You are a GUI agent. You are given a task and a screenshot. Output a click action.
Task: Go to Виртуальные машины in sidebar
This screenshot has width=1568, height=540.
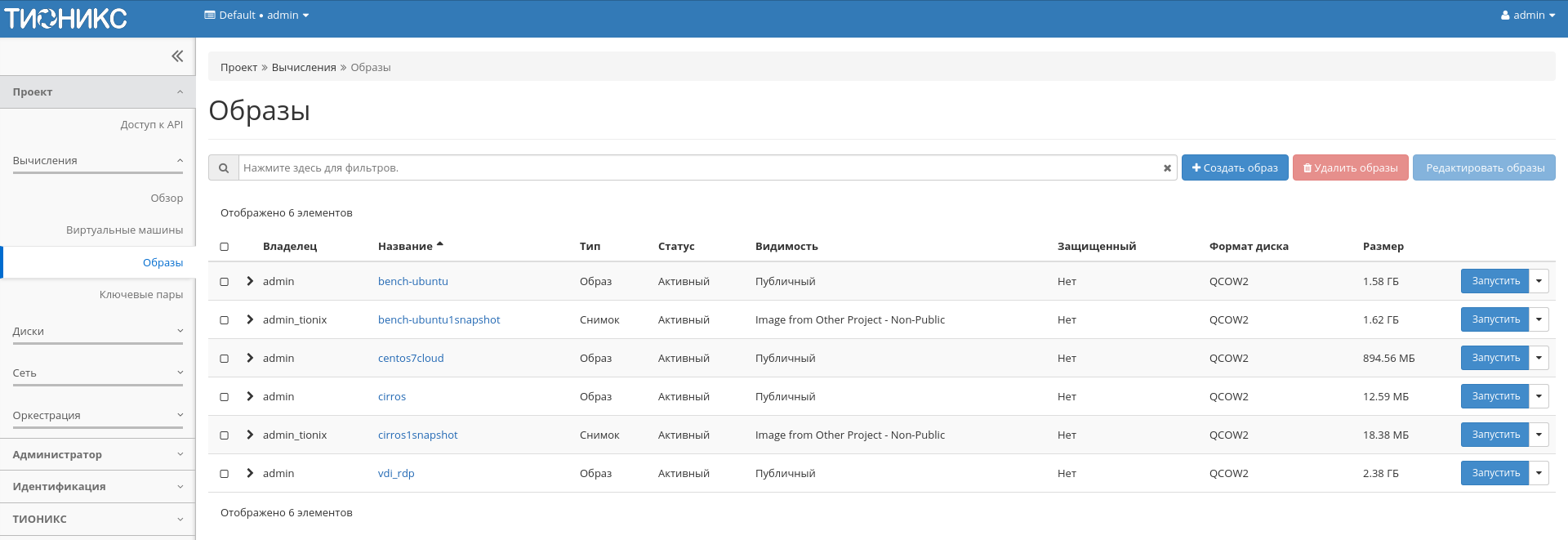(x=124, y=230)
